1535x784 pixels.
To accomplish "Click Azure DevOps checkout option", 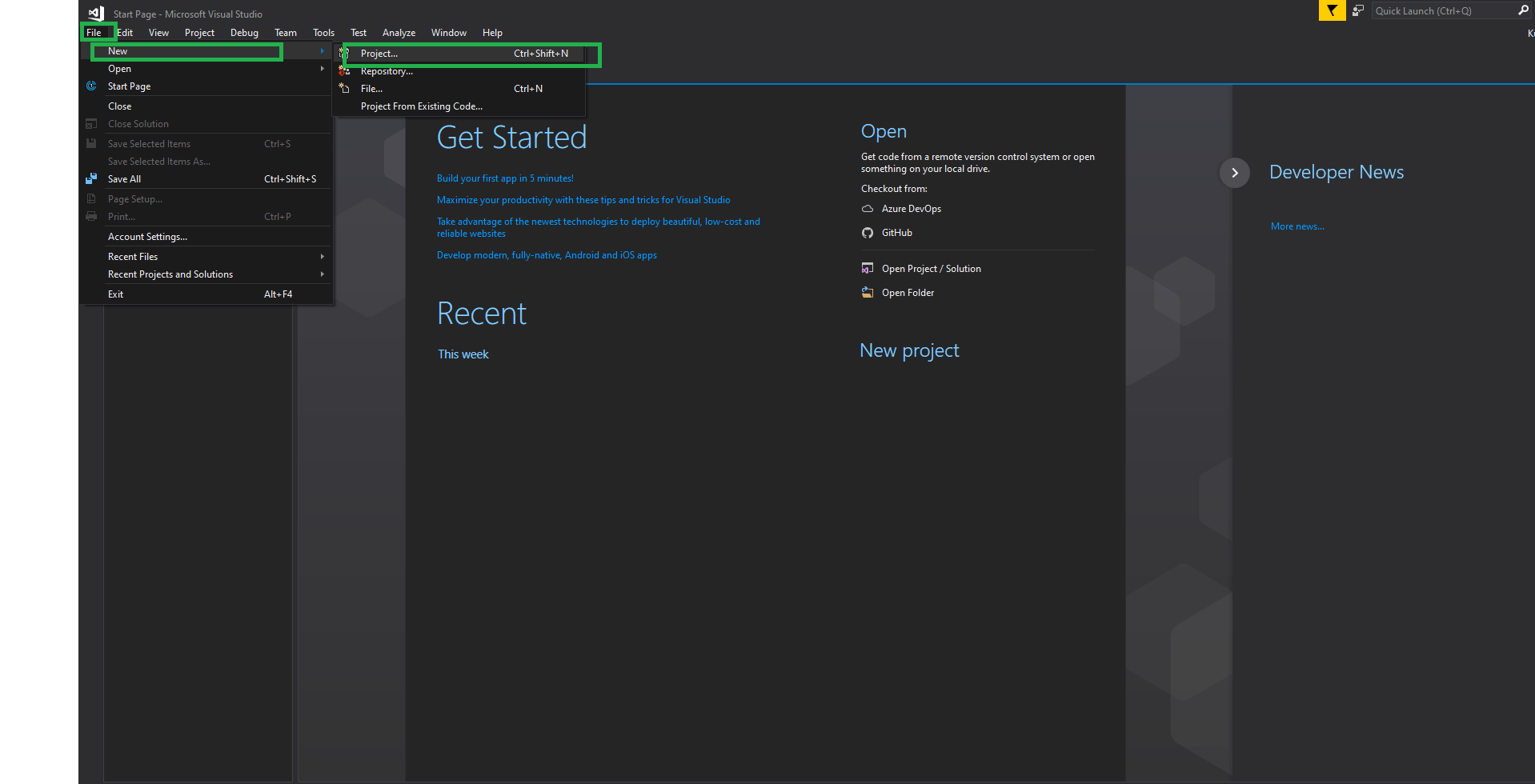I will 911,209.
